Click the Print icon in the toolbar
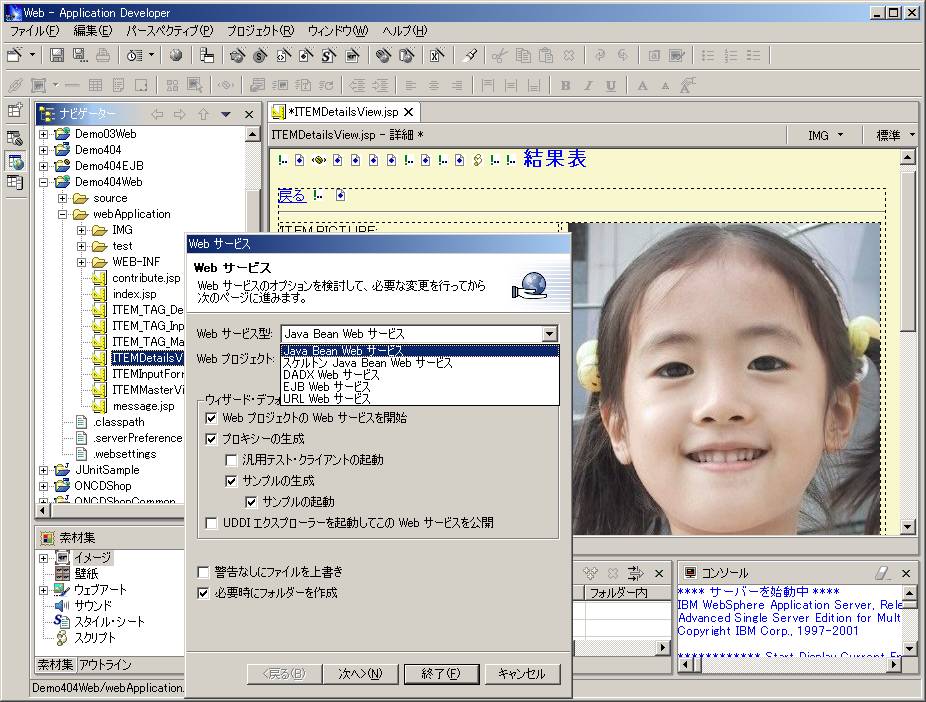This screenshot has height=702, width=926. (x=105, y=55)
